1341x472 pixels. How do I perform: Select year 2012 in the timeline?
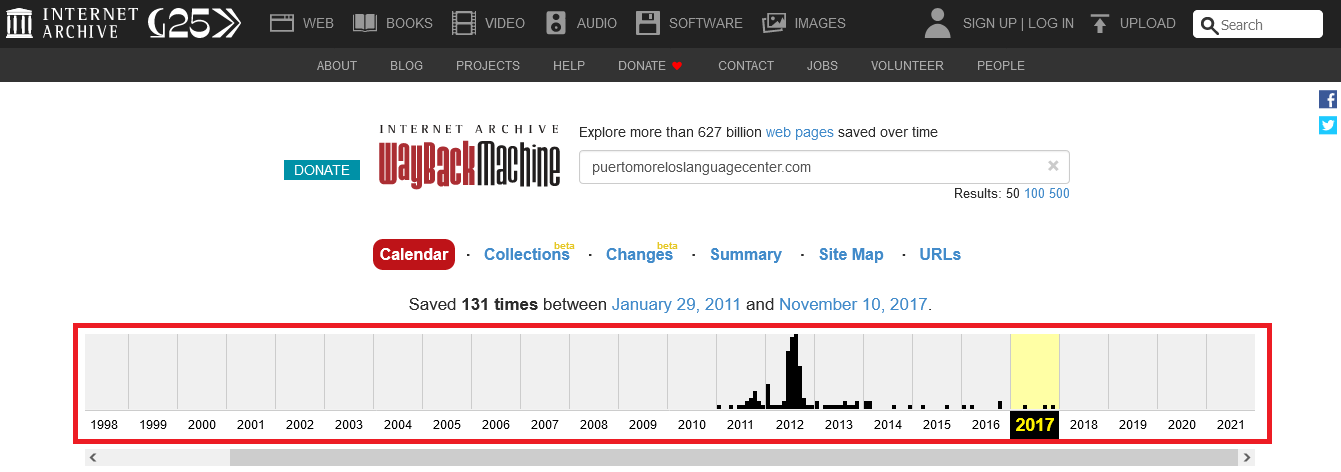coord(790,424)
